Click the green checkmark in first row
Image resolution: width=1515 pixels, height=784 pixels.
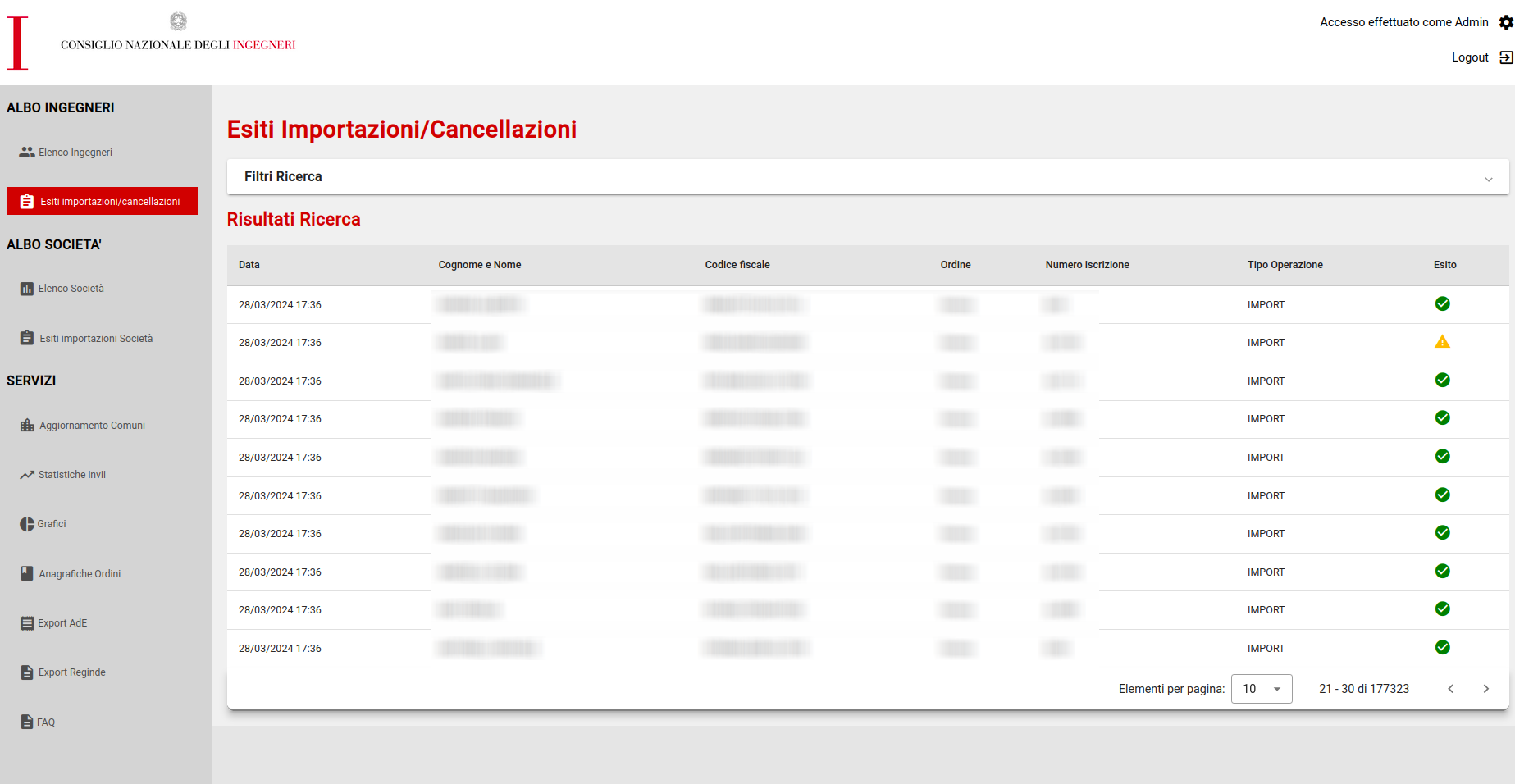point(1442,304)
